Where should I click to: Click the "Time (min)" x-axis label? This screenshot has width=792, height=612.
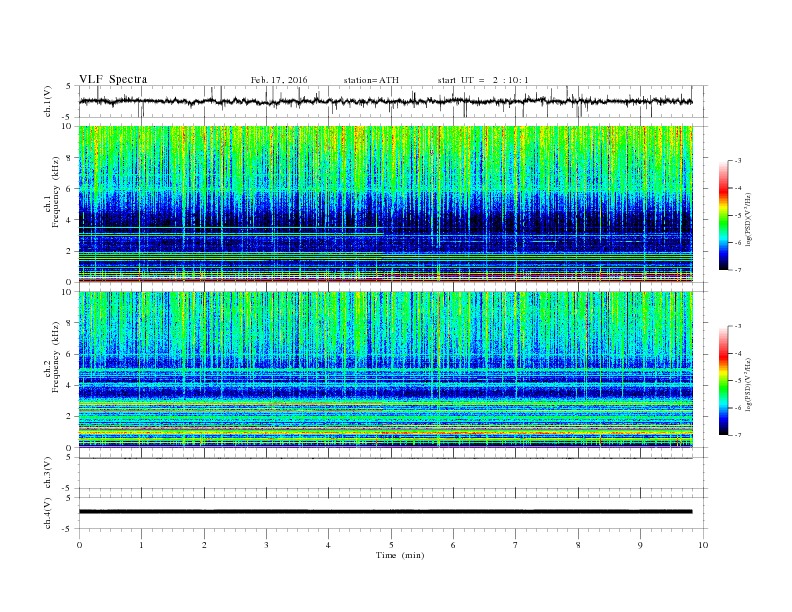coord(400,555)
